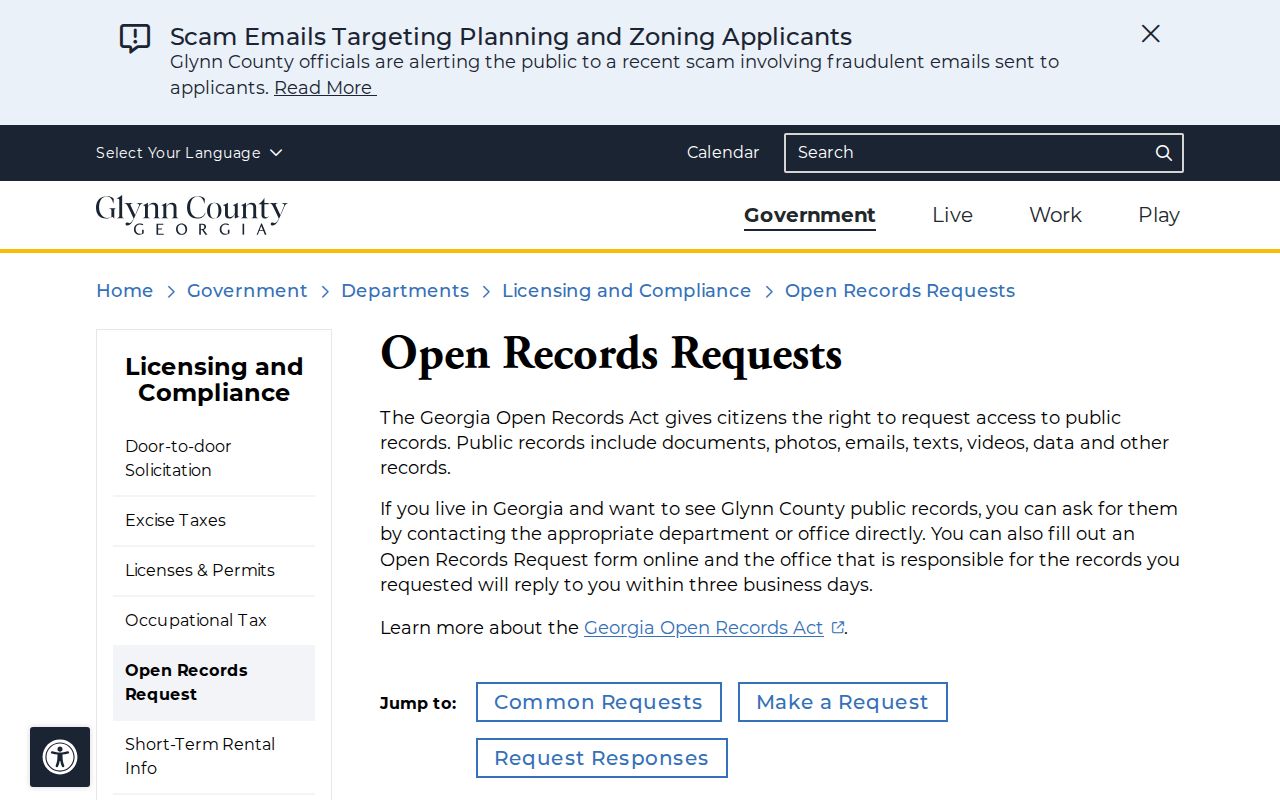Go to Home breadcrumb

click(125, 291)
